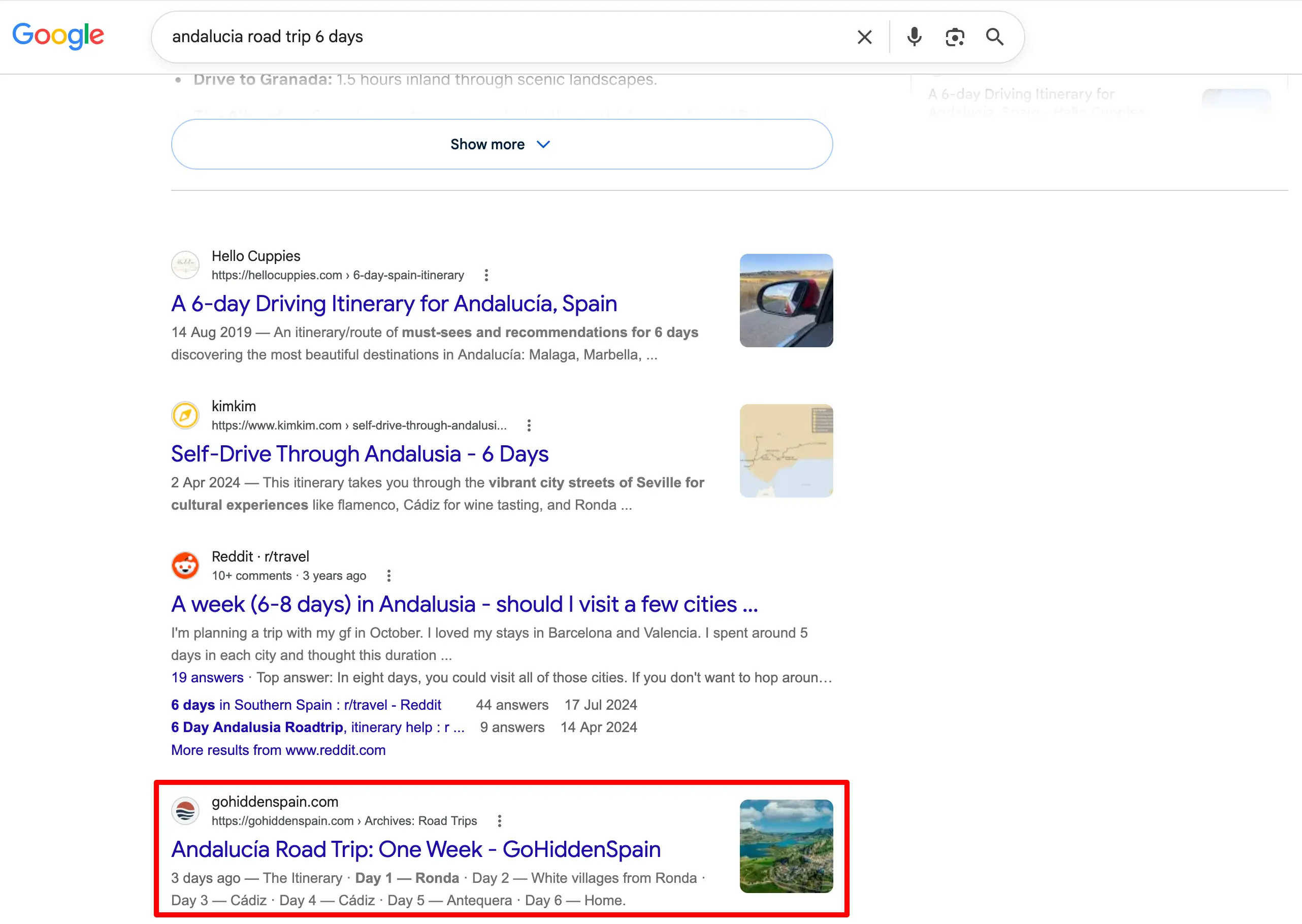Expand the AI overview with Show more
The height and width of the screenshot is (924, 1302).
[502, 144]
